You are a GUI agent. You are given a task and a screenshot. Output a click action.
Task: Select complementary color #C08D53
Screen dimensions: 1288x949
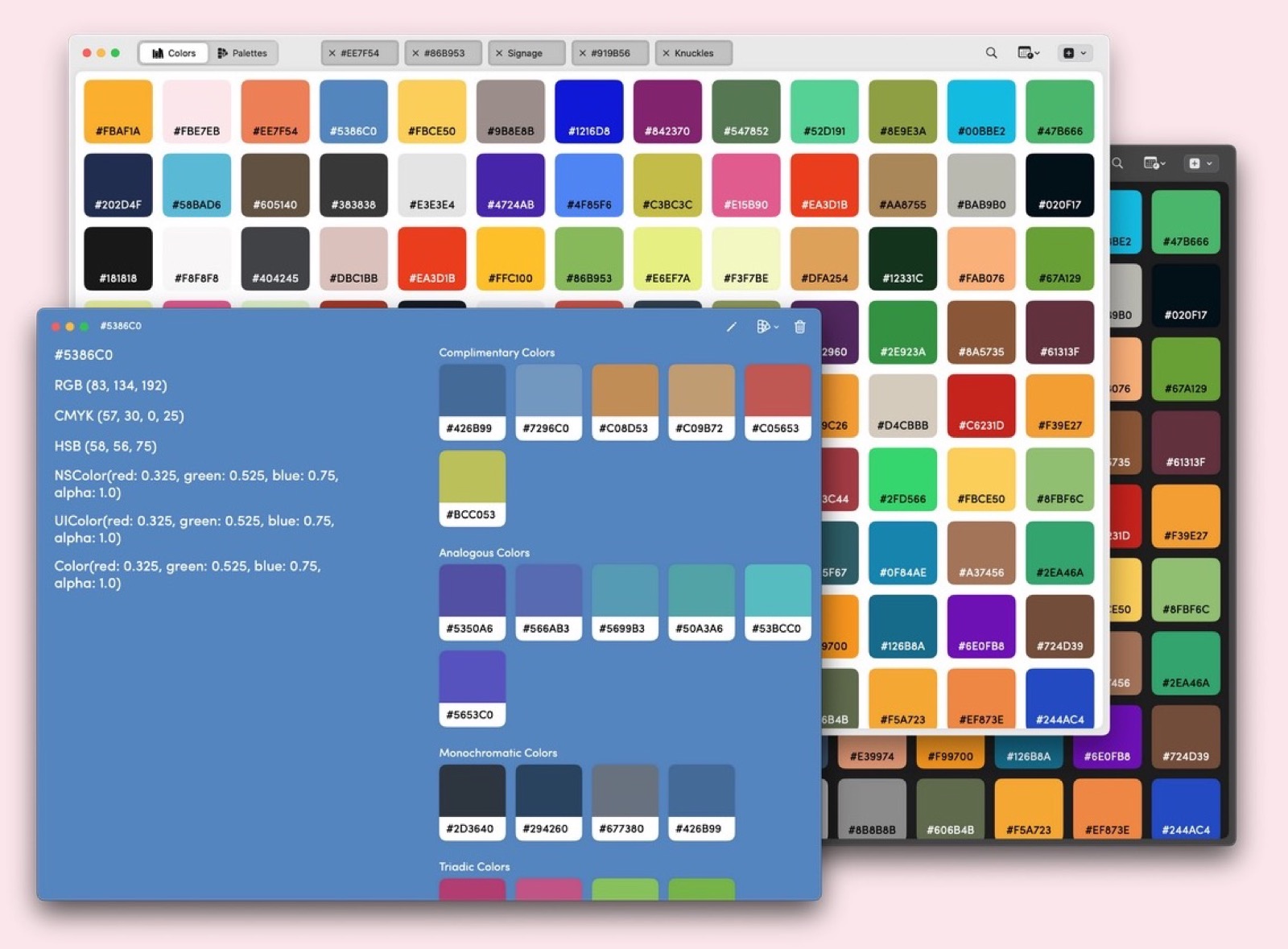click(625, 402)
